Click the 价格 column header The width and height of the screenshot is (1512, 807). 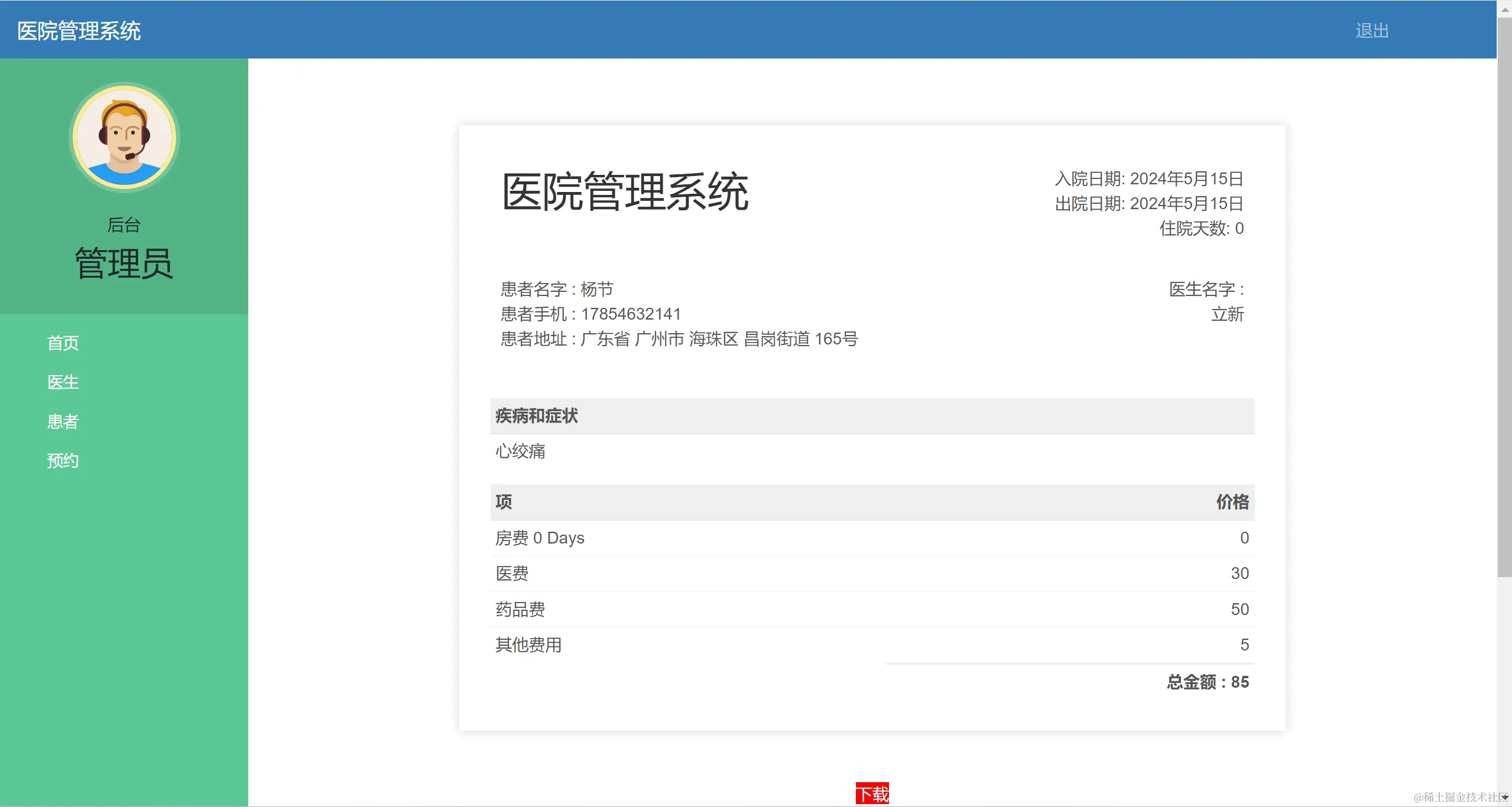coord(1232,502)
